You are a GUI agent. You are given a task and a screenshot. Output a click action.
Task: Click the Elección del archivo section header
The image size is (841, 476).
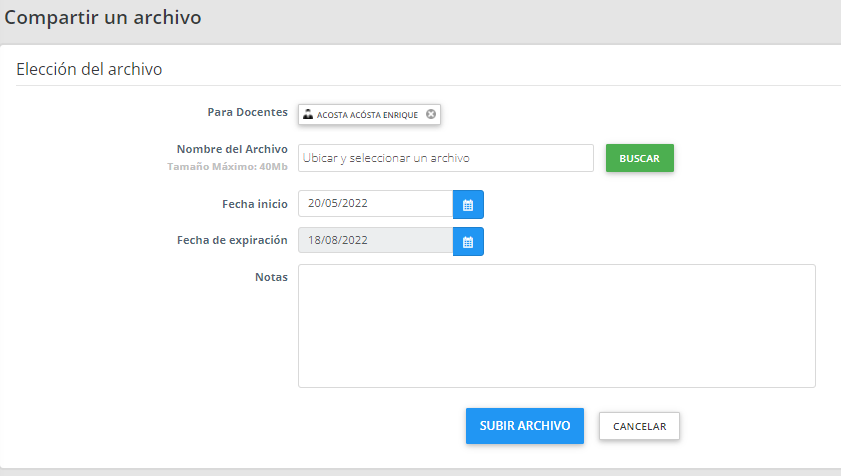(x=89, y=70)
